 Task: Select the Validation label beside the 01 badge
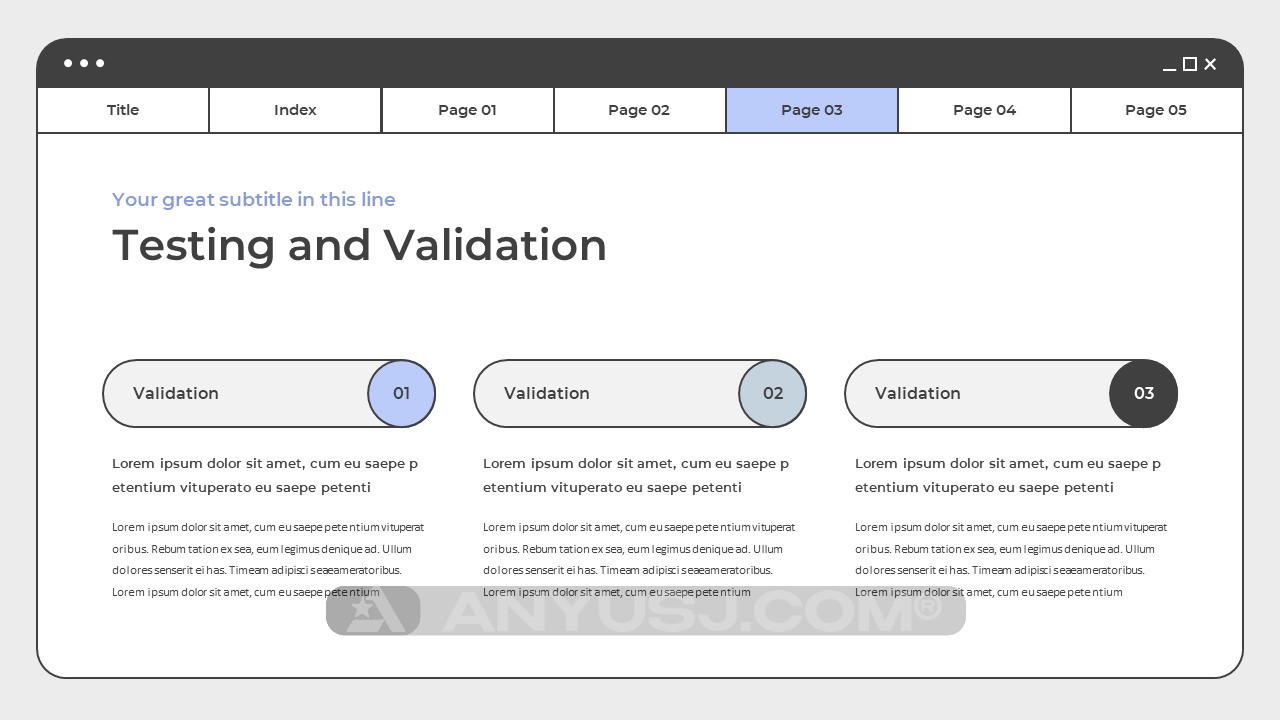(x=176, y=393)
